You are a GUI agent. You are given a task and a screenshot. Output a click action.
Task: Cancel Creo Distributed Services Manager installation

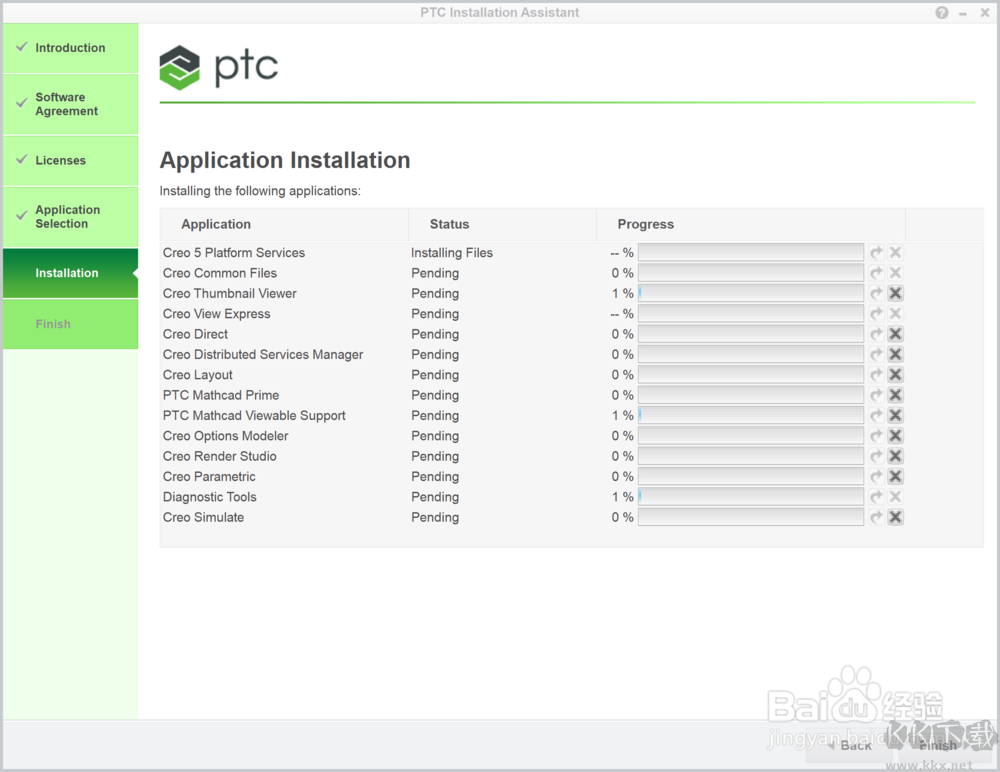coord(895,355)
